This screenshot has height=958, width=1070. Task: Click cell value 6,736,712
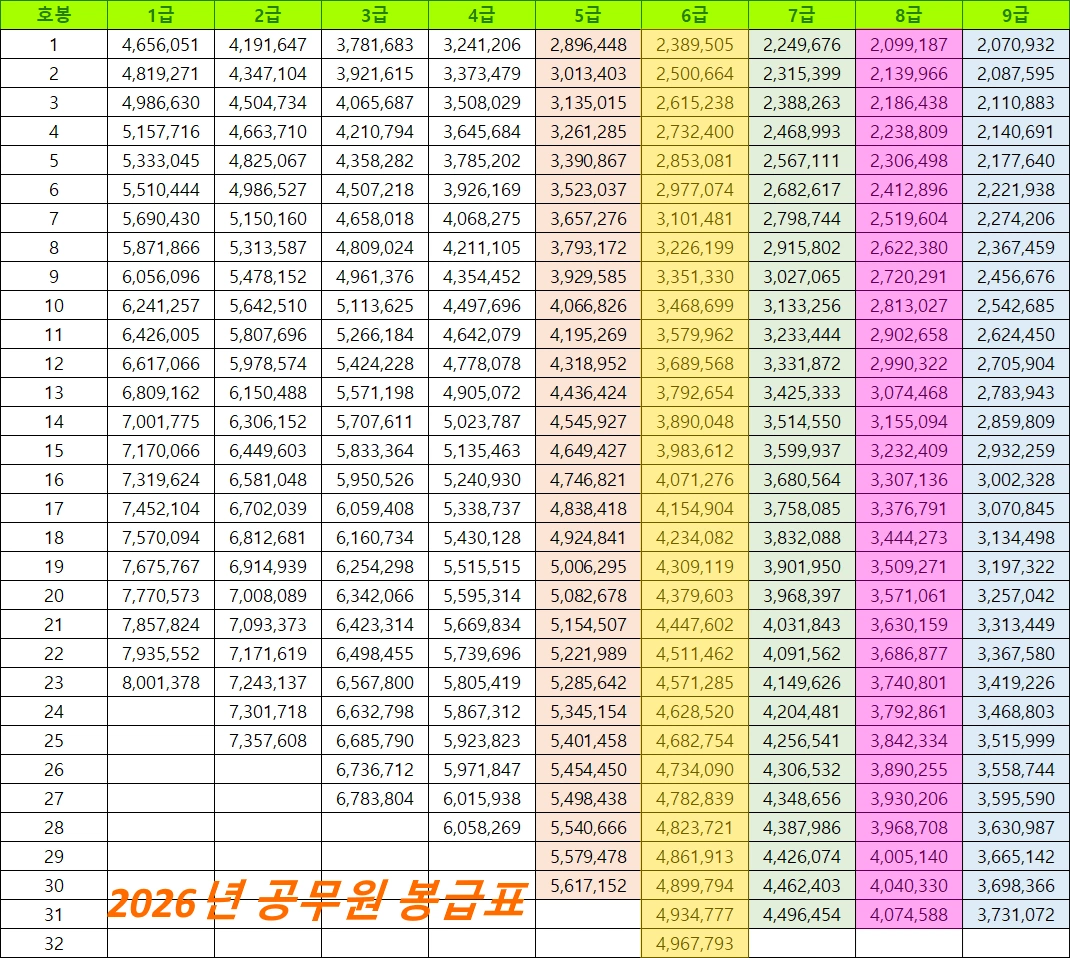click(x=375, y=770)
